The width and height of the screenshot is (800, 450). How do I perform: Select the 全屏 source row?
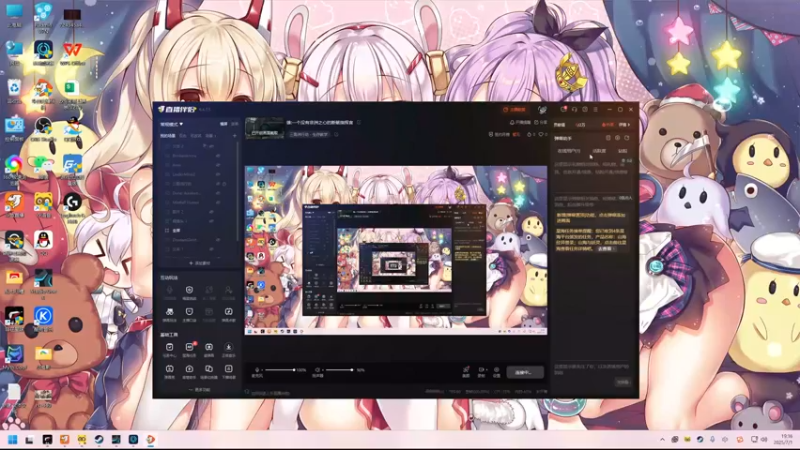[197, 231]
